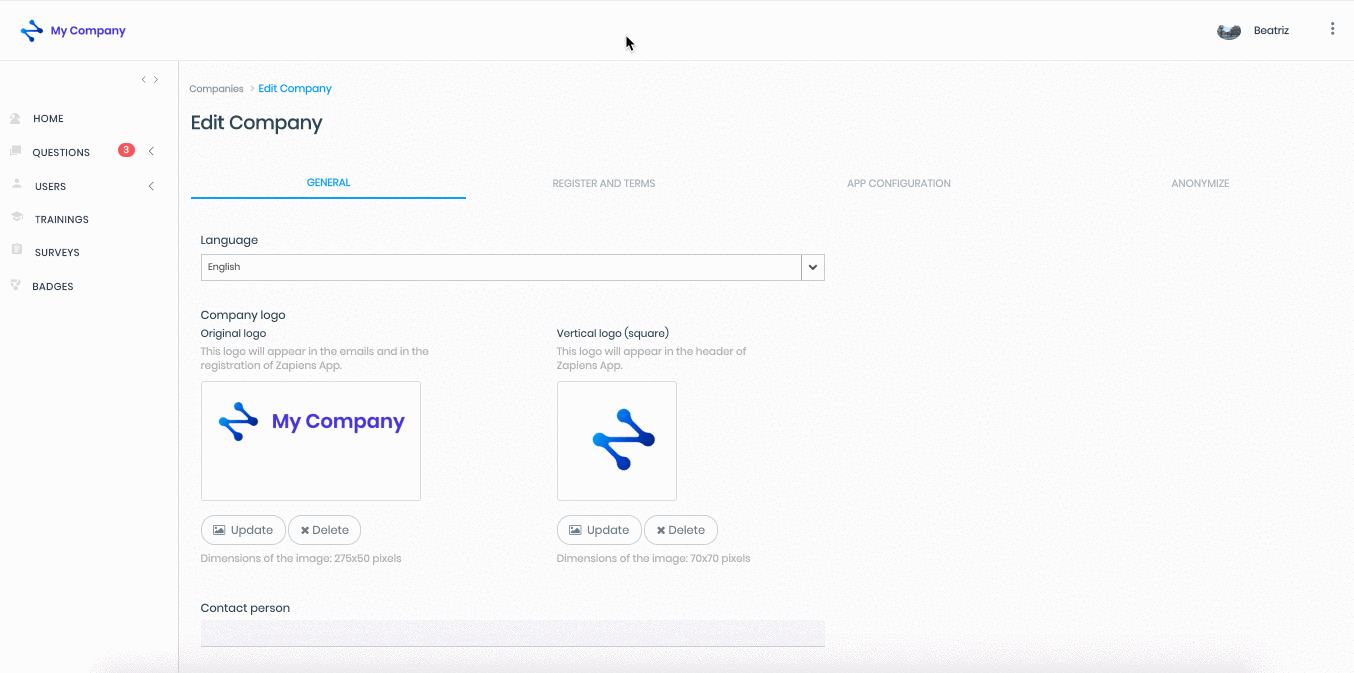Click the original logo preview image
The height and width of the screenshot is (673, 1354).
311,441
